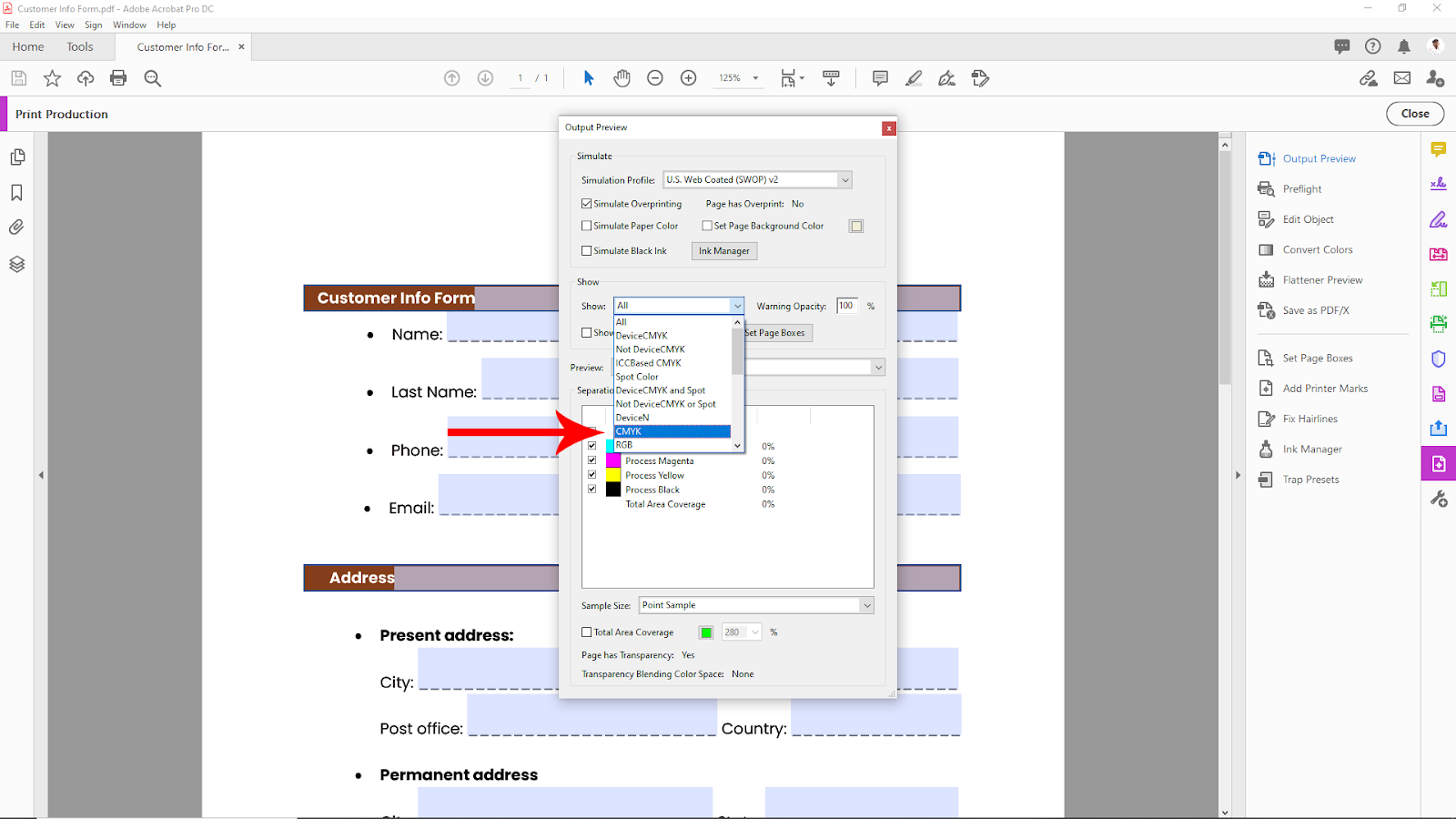Click Ink Manager button in dialog
Image resolution: width=1456 pixels, height=819 pixels.
pos(724,251)
